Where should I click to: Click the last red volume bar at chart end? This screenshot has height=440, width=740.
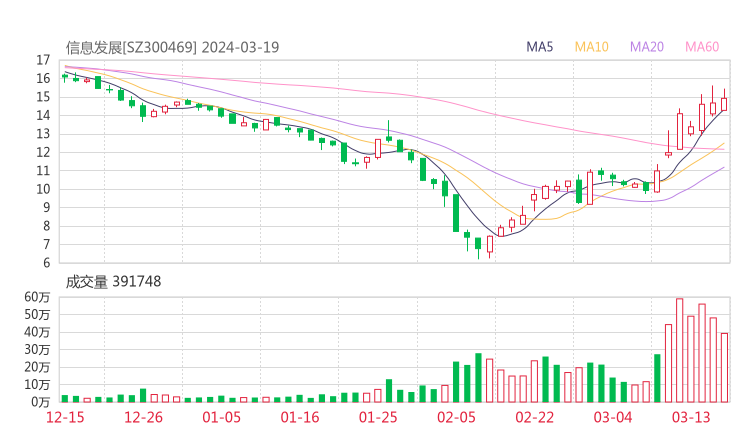click(724, 368)
